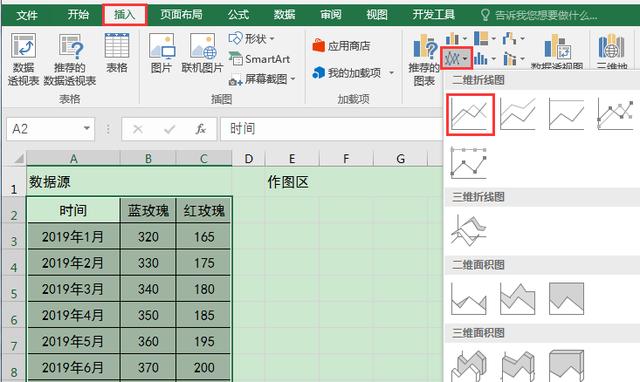Viewport: 640px width, 382px height.
Task: Choose the 2-D Area chart
Action: click(x=469, y=298)
